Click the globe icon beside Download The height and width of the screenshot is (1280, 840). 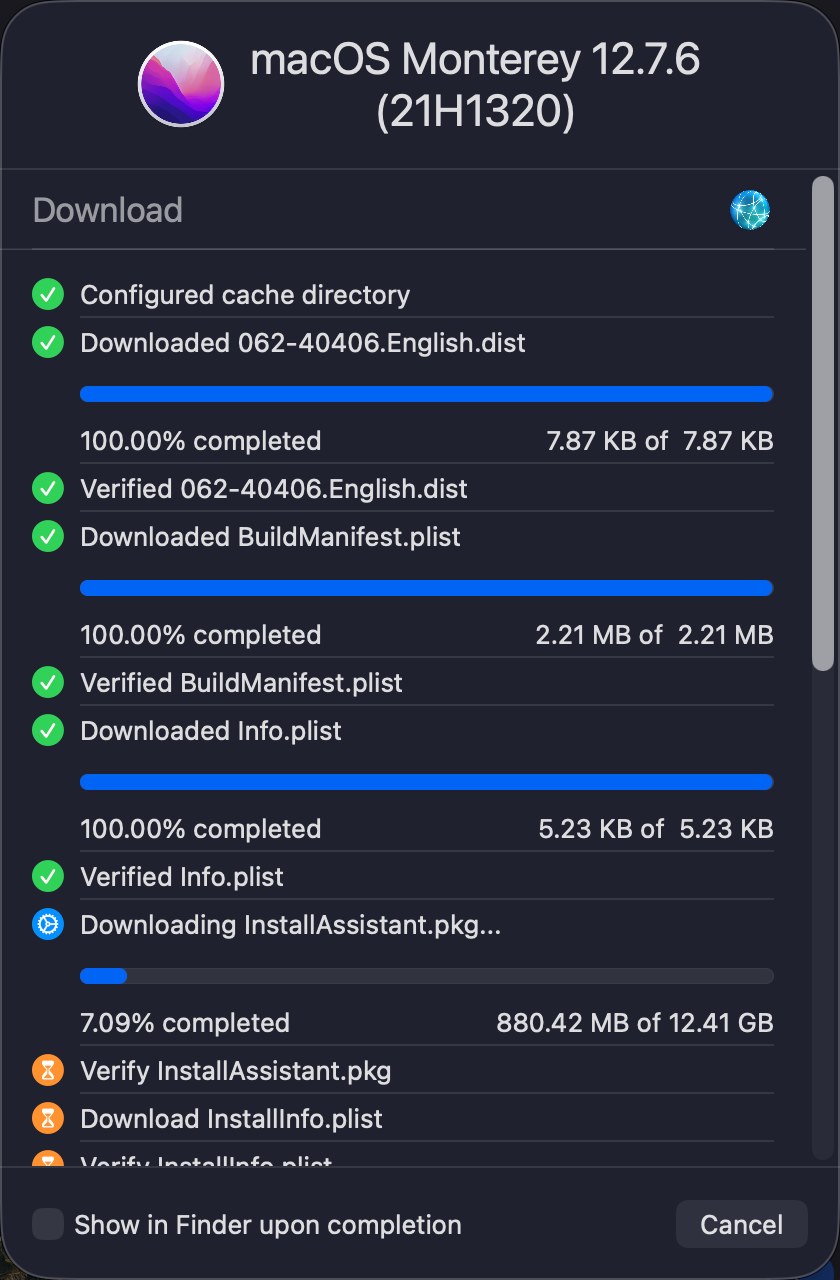tap(749, 210)
